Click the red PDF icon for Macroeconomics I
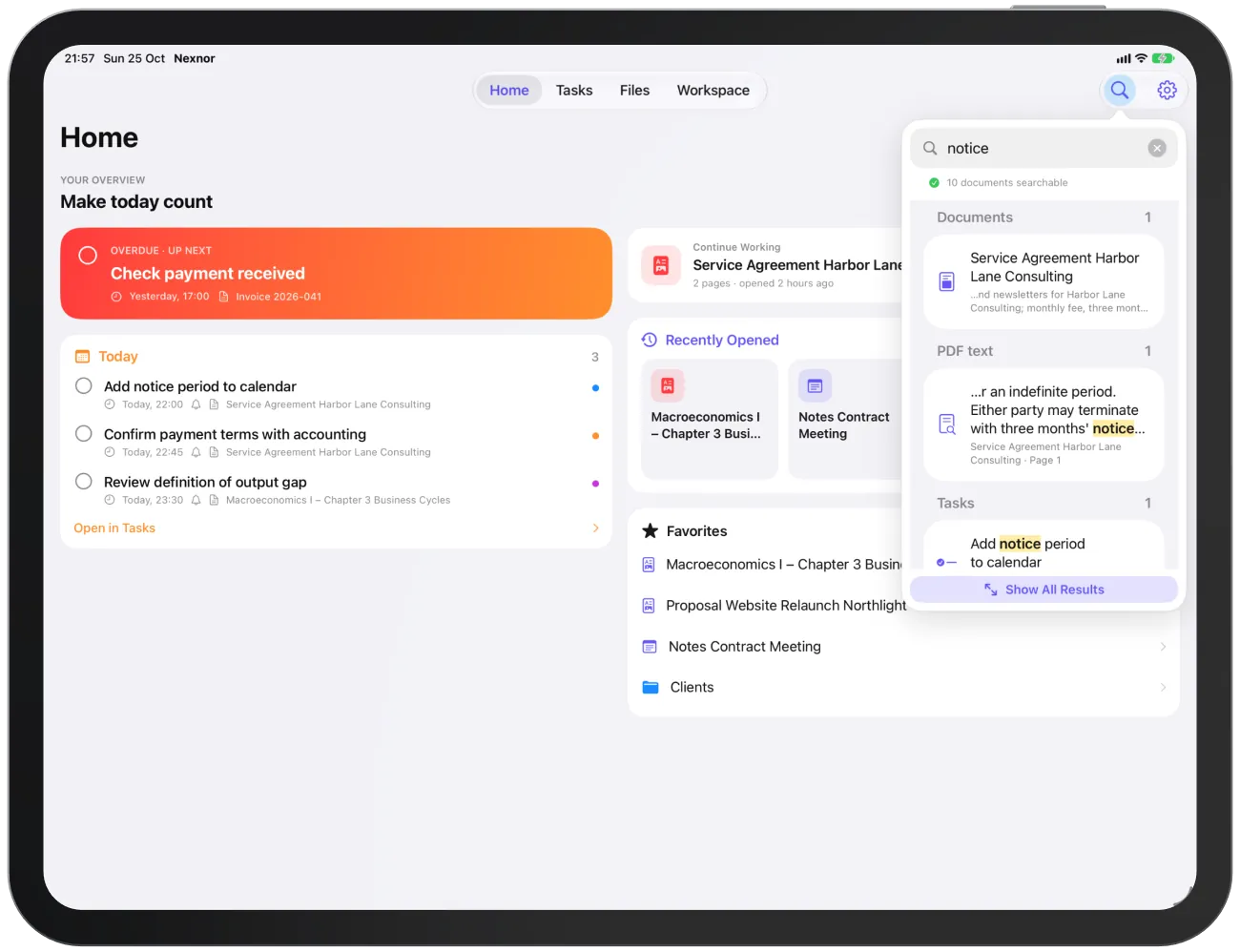 668,386
